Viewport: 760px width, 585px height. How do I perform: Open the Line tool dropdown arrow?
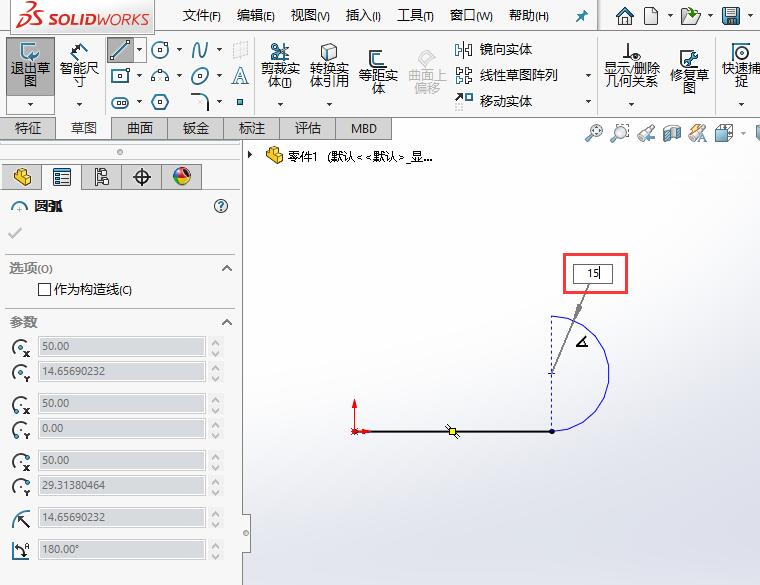[140, 49]
